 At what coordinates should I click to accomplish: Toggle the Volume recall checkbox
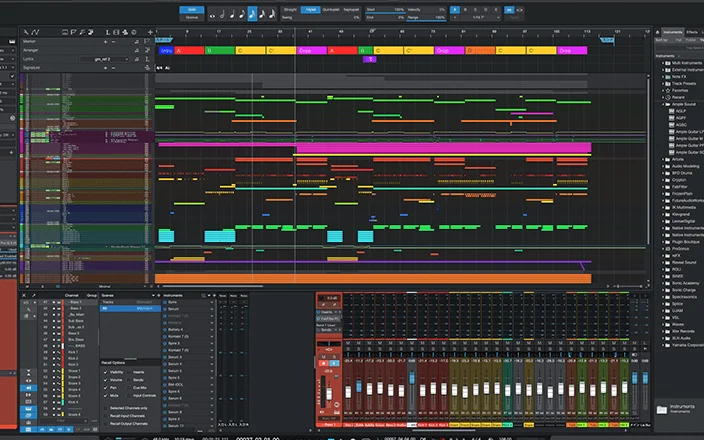(107, 380)
